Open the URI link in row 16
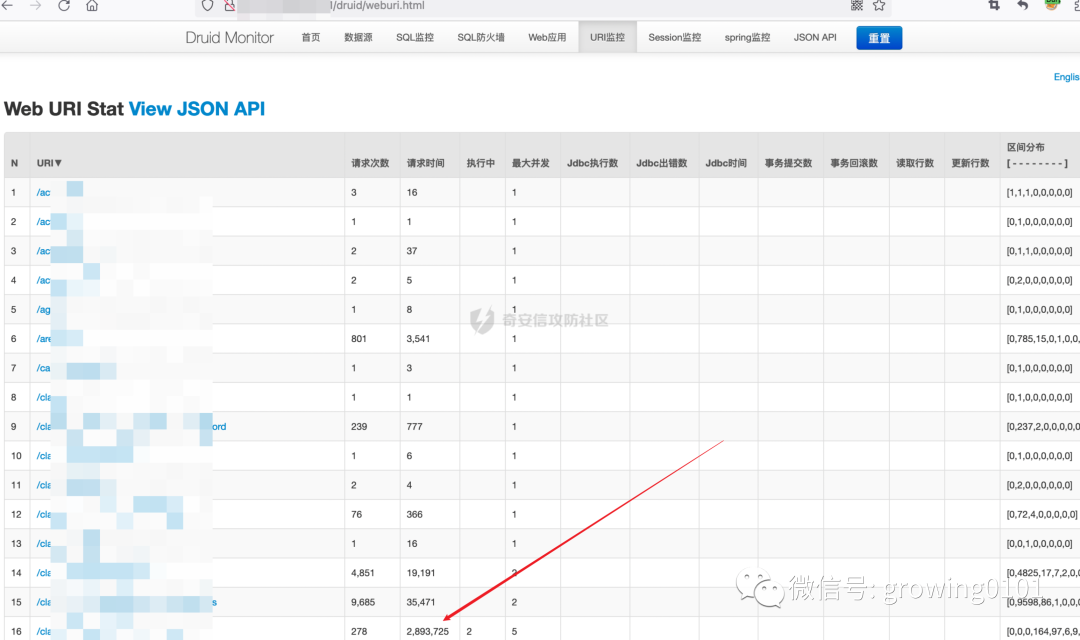The width and height of the screenshot is (1080, 640). click(x=43, y=632)
